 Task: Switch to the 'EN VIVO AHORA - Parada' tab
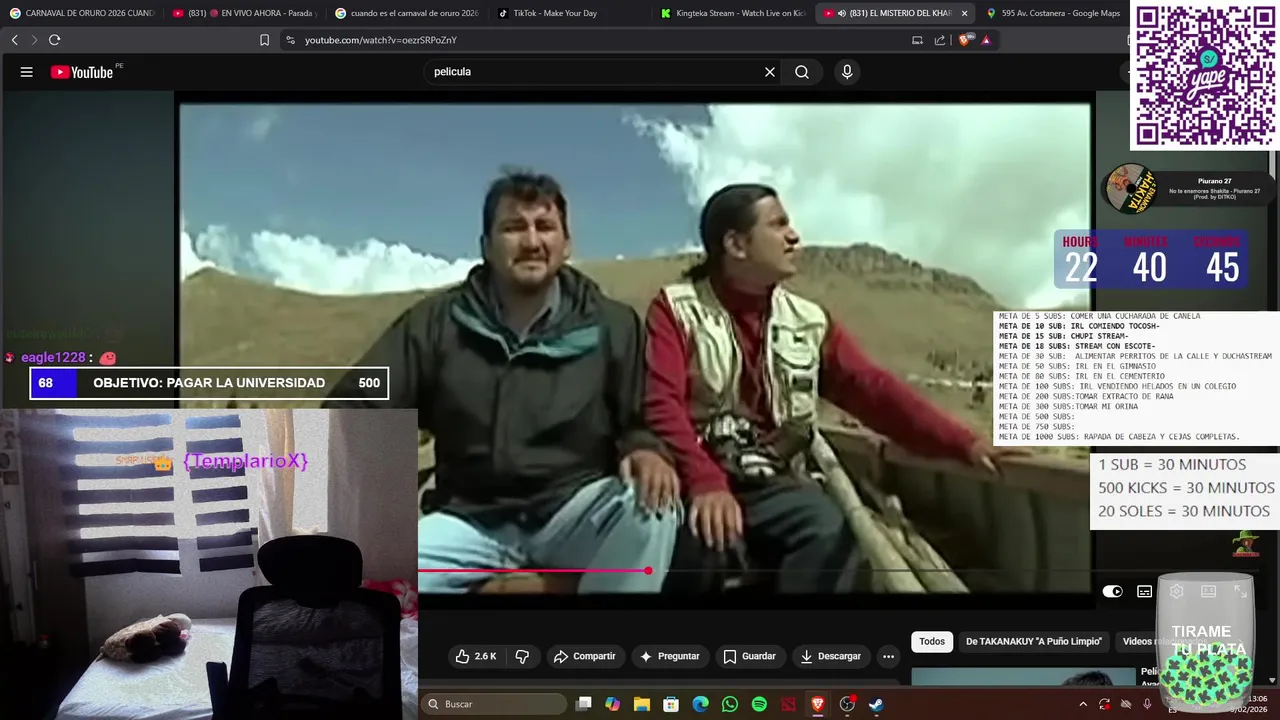point(243,13)
